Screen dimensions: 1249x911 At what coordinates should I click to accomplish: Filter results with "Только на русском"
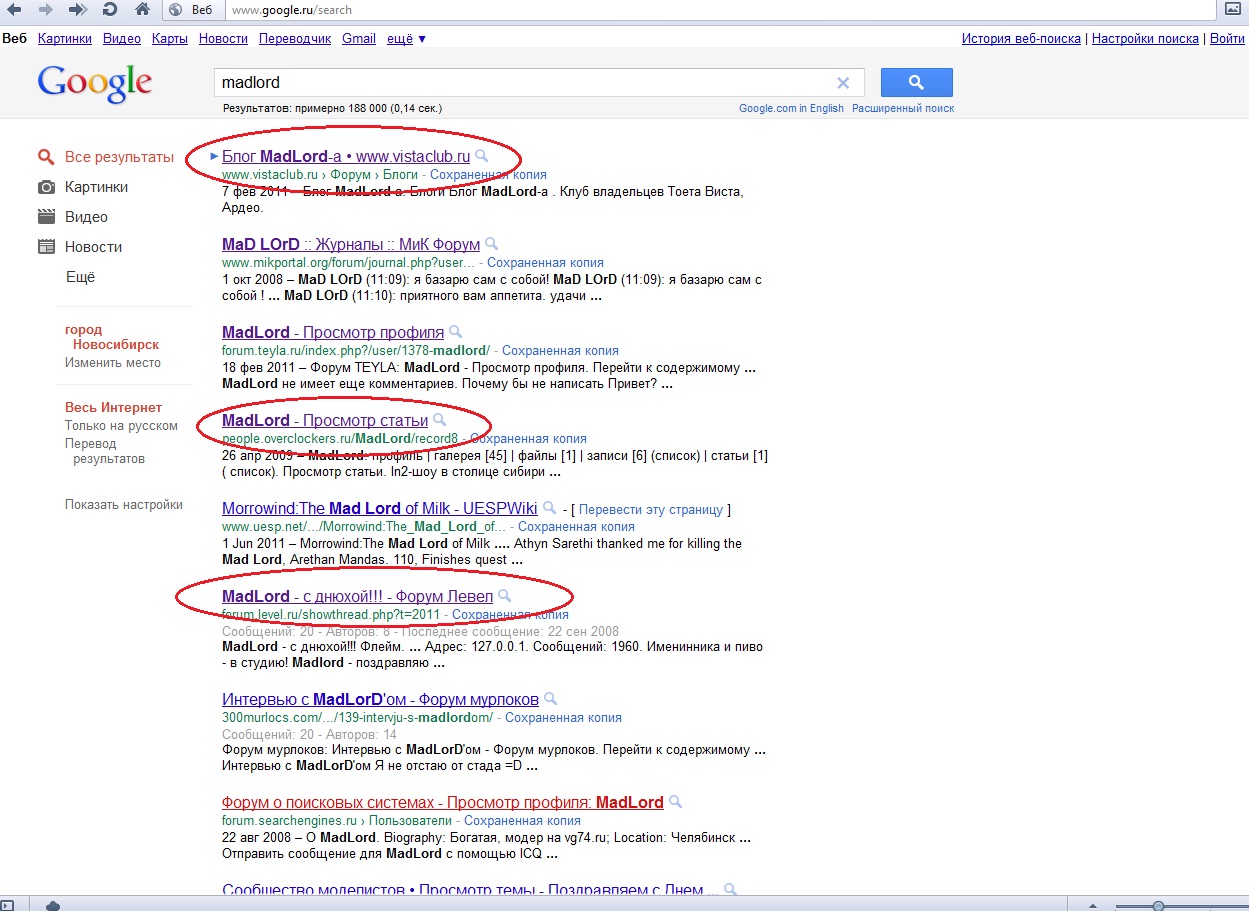click(121, 426)
